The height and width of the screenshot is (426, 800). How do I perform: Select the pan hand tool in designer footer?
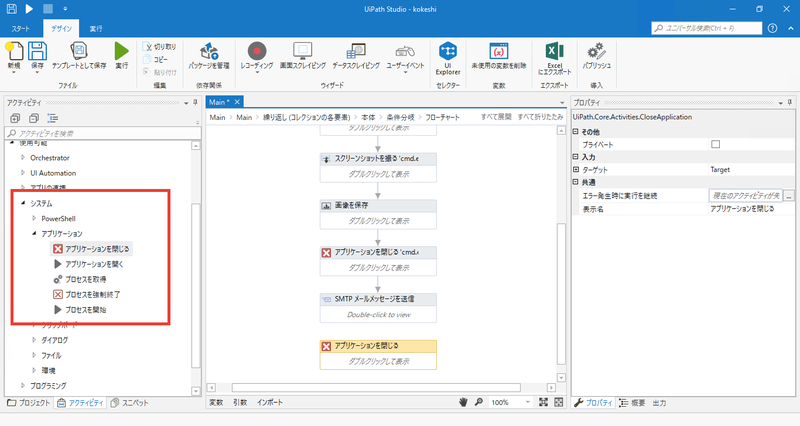463,403
